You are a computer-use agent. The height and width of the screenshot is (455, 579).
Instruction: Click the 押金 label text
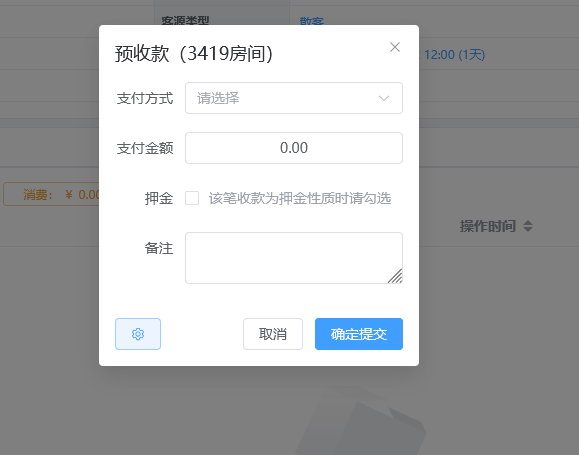click(159, 198)
